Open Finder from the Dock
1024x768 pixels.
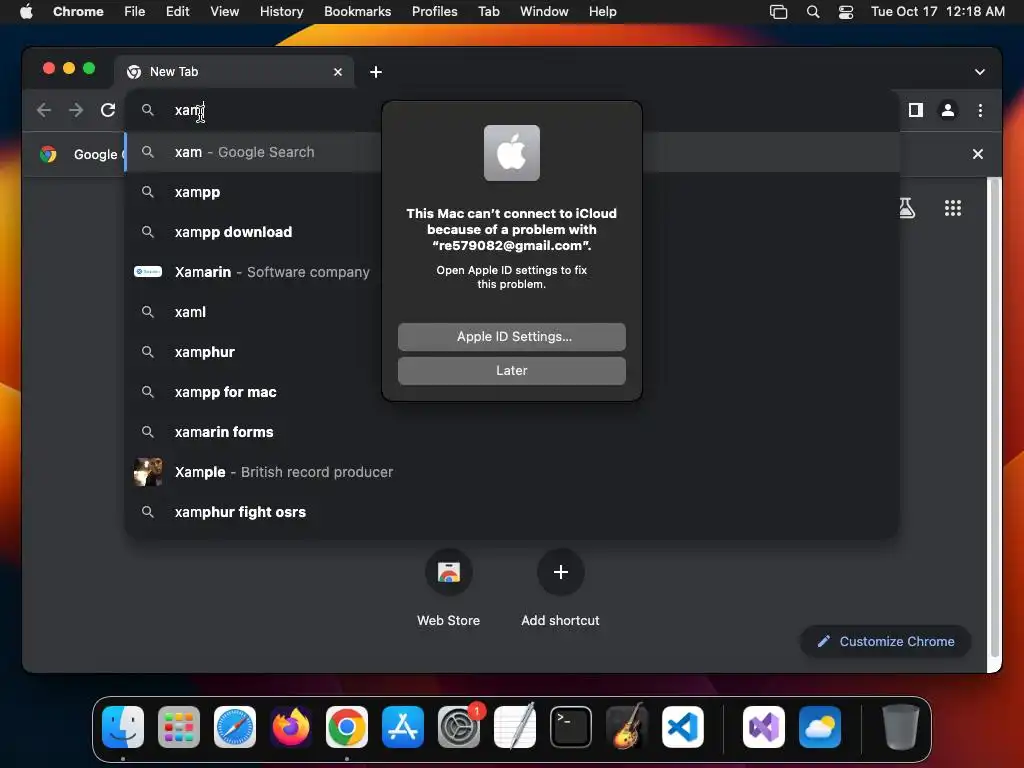pos(123,727)
